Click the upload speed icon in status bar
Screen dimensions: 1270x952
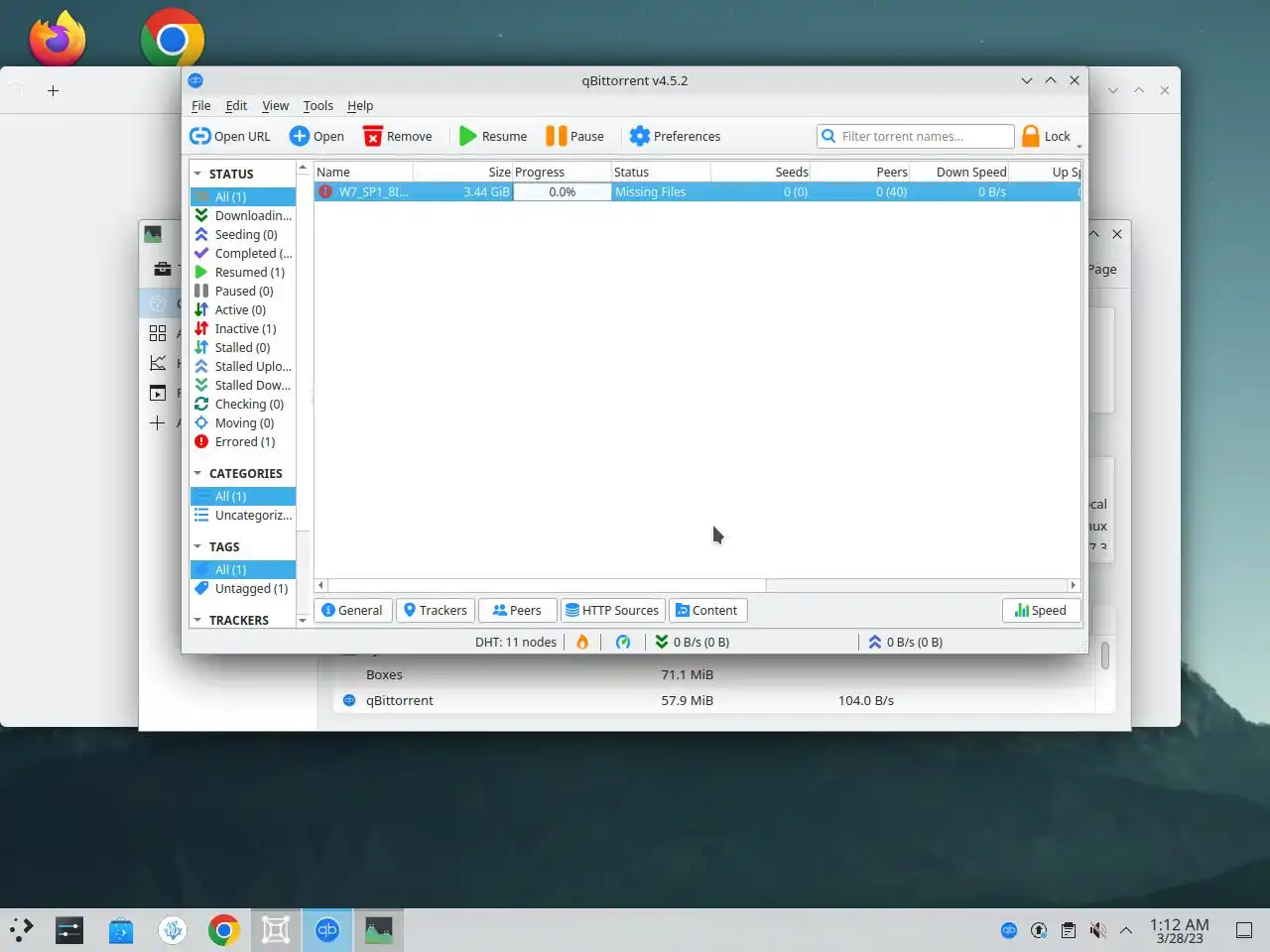pos(875,642)
